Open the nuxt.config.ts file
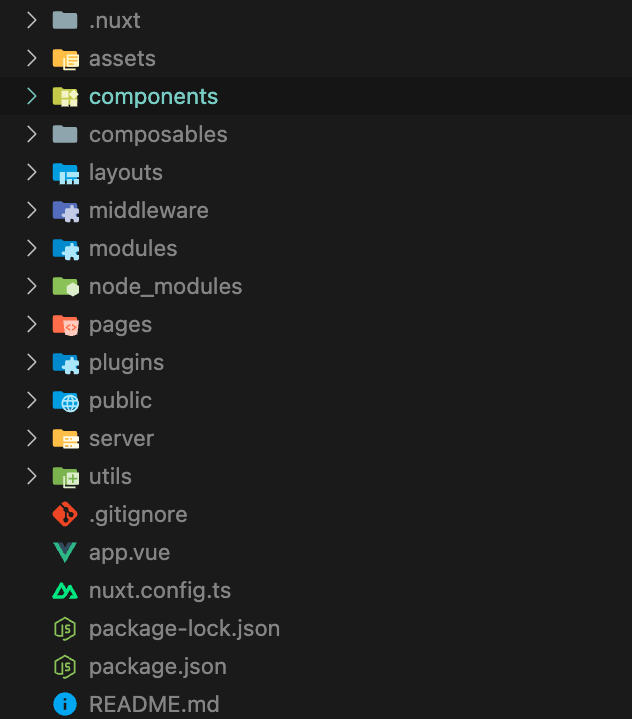 pos(160,591)
